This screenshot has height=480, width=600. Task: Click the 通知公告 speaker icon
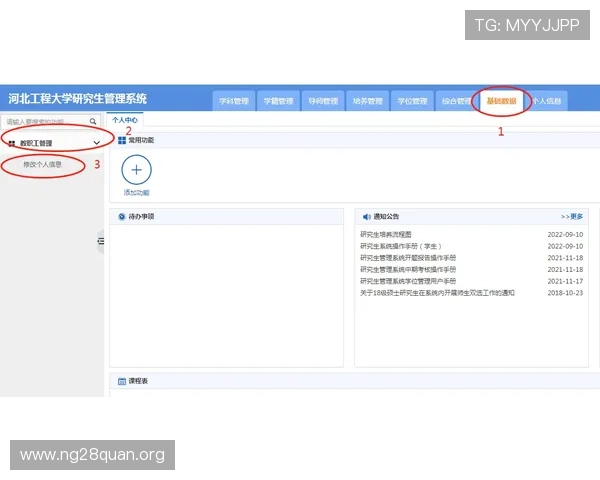[367, 217]
